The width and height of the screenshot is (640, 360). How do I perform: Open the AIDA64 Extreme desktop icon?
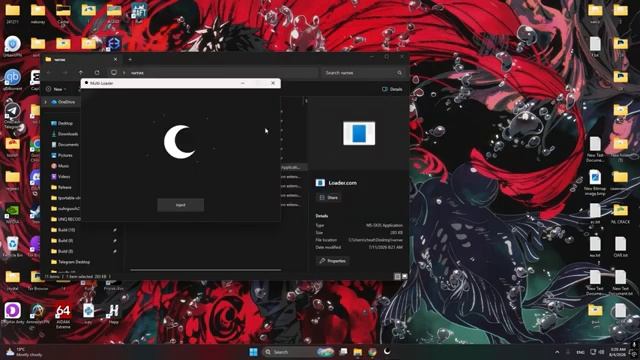pos(63,316)
